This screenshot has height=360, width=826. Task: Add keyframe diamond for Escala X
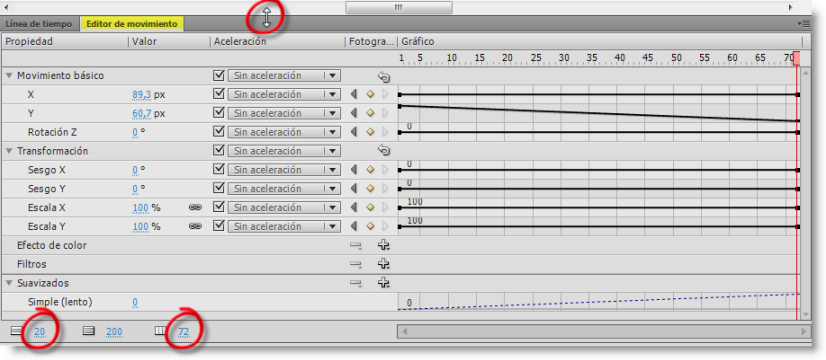pos(370,208)
